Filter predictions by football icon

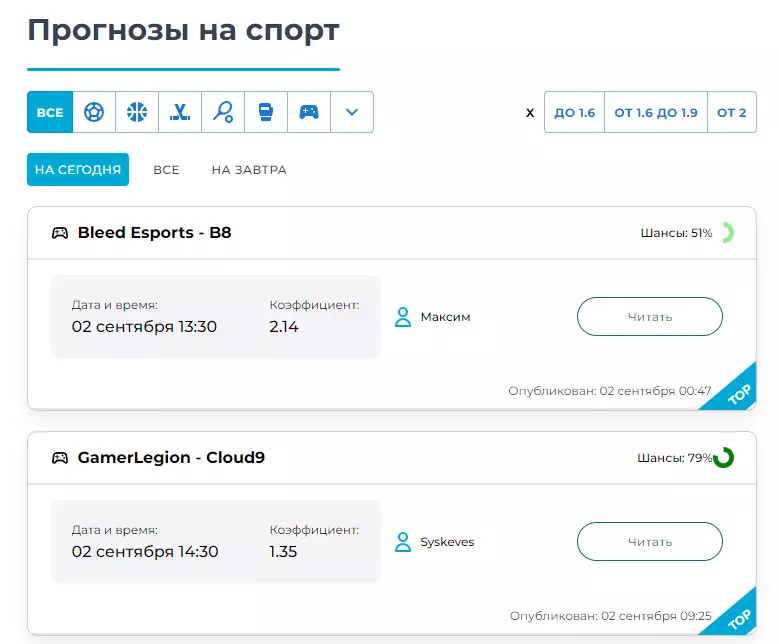tap(94, 112)
